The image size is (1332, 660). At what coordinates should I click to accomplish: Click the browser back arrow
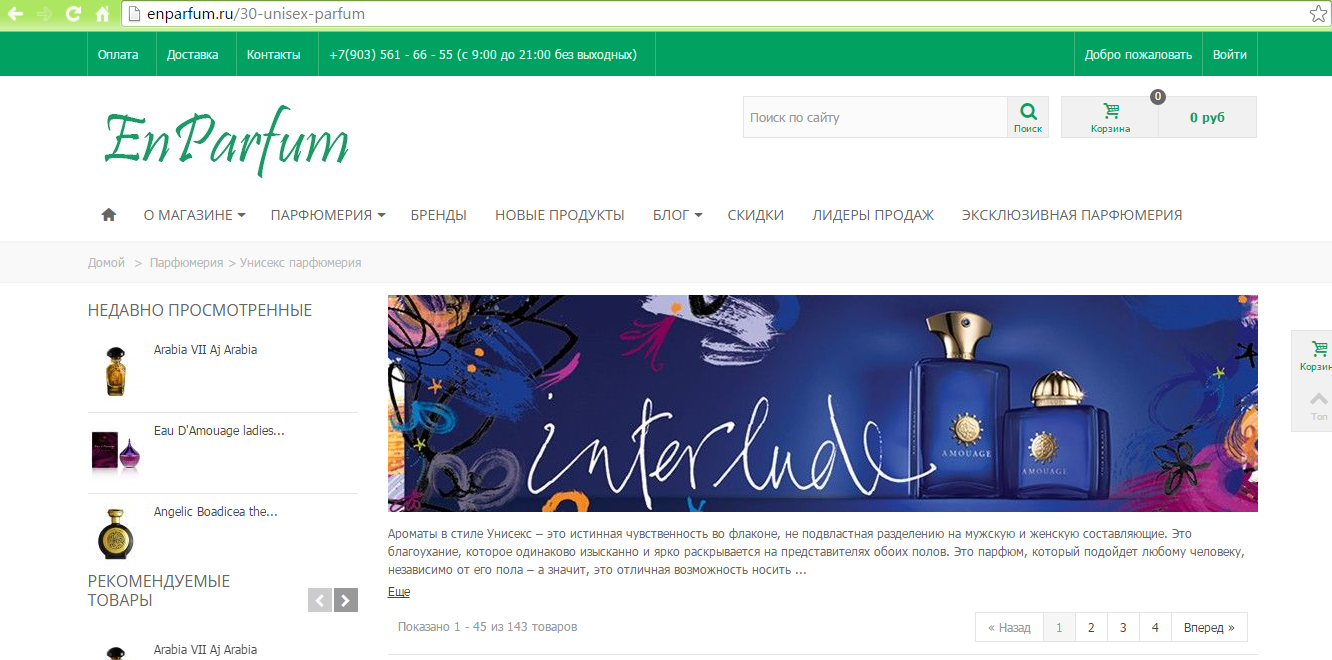[x=15, y=14]
